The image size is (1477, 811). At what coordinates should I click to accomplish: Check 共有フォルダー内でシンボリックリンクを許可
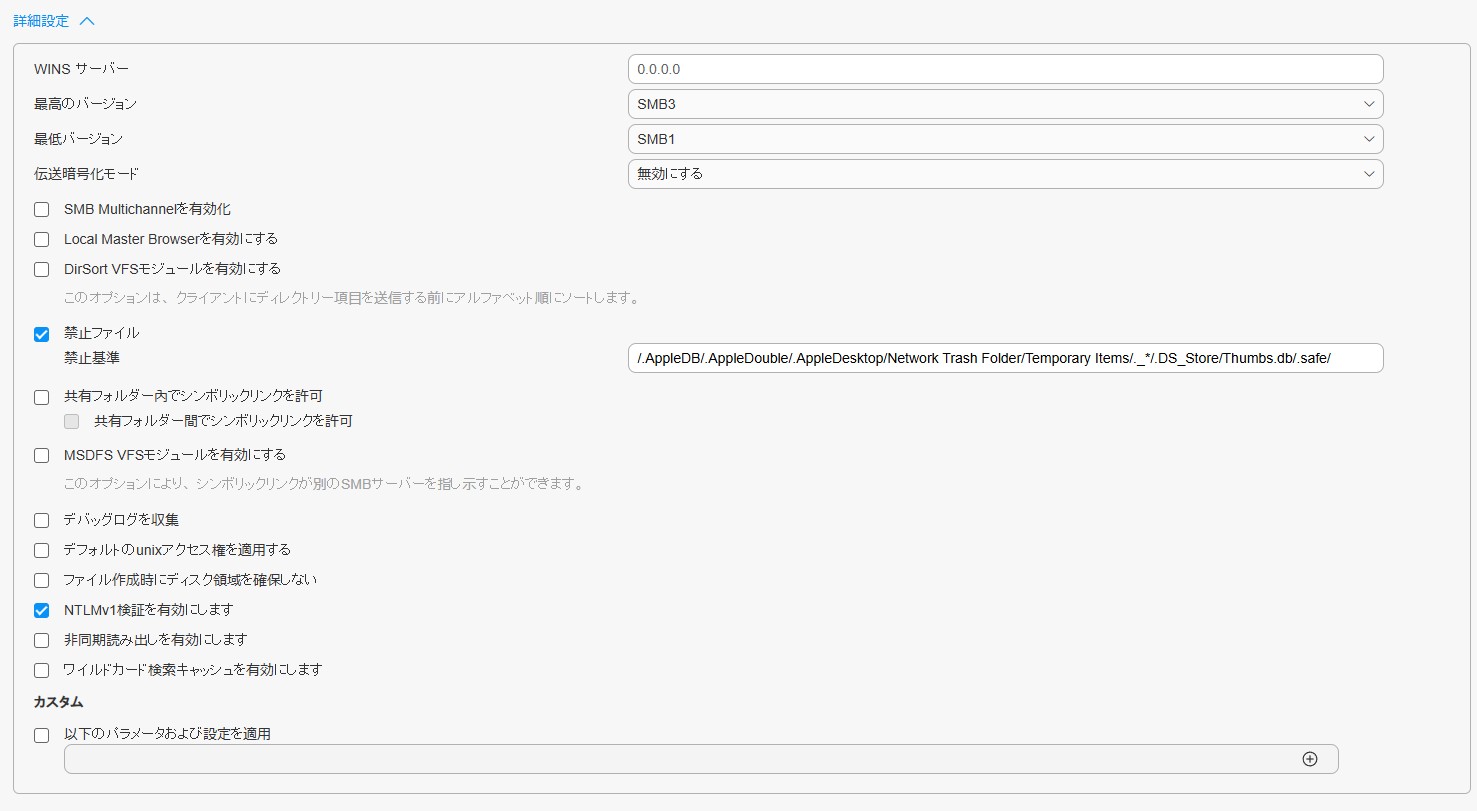coord(42,397)
